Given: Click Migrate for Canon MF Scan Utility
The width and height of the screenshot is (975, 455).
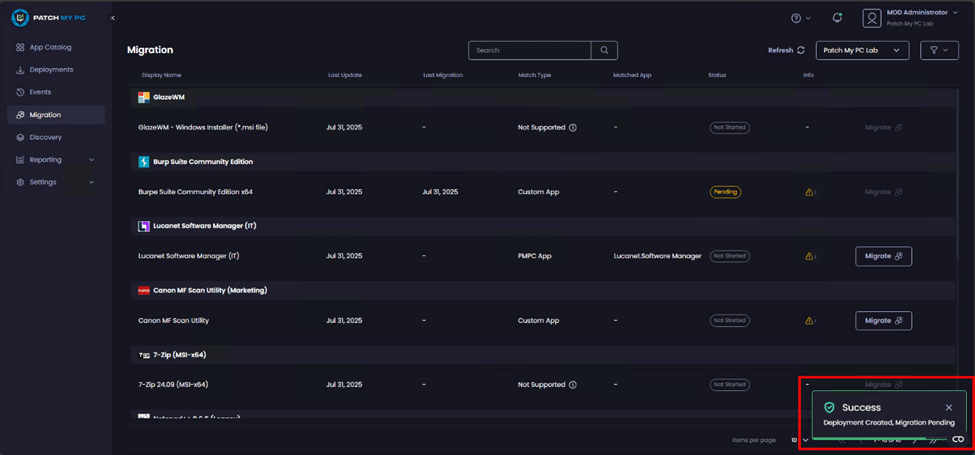Looking at the screenshot, I should 883,321.
